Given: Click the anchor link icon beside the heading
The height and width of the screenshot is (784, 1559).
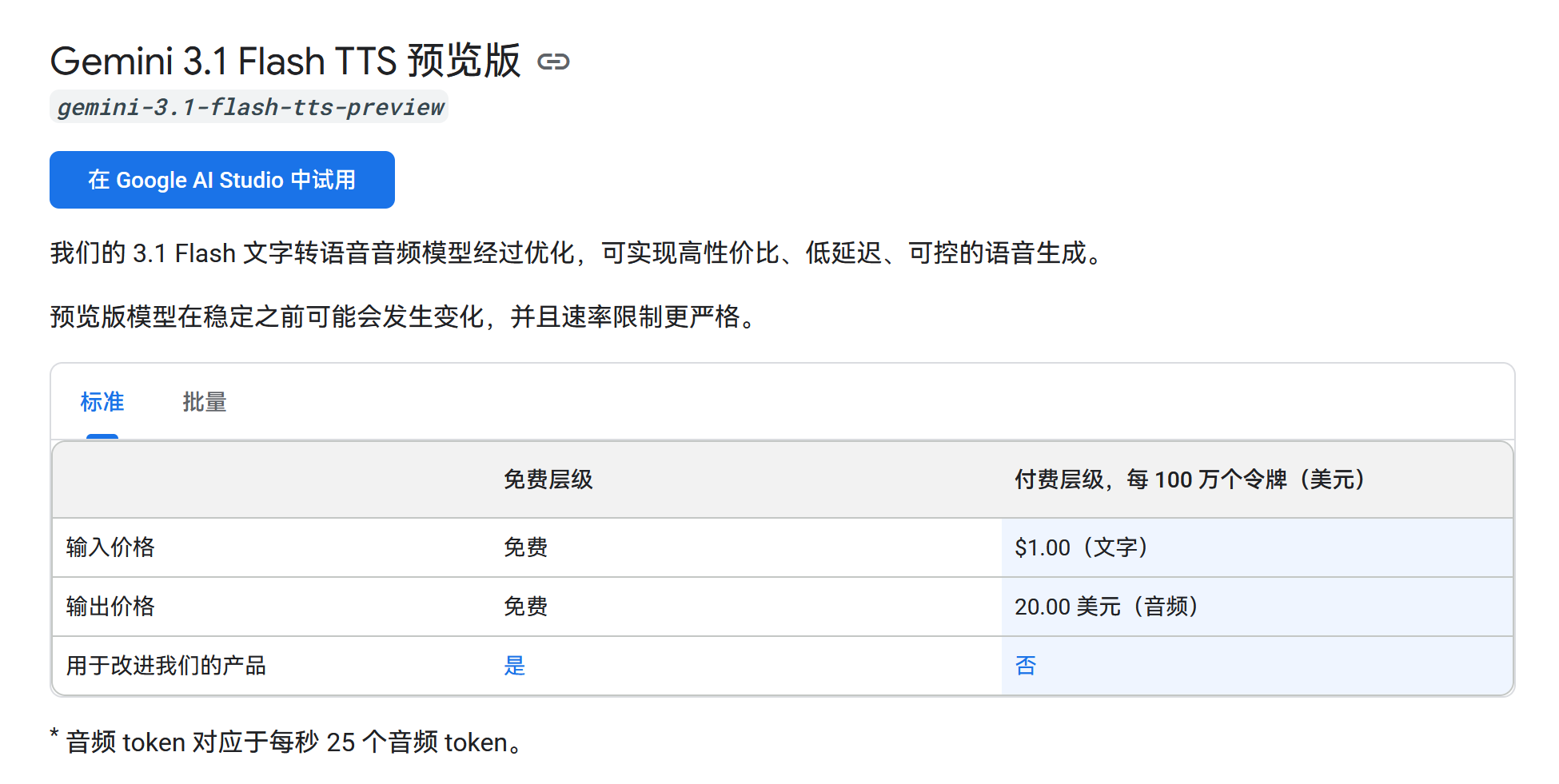Looking at the screenshot, I should click(x=553, y=62).
